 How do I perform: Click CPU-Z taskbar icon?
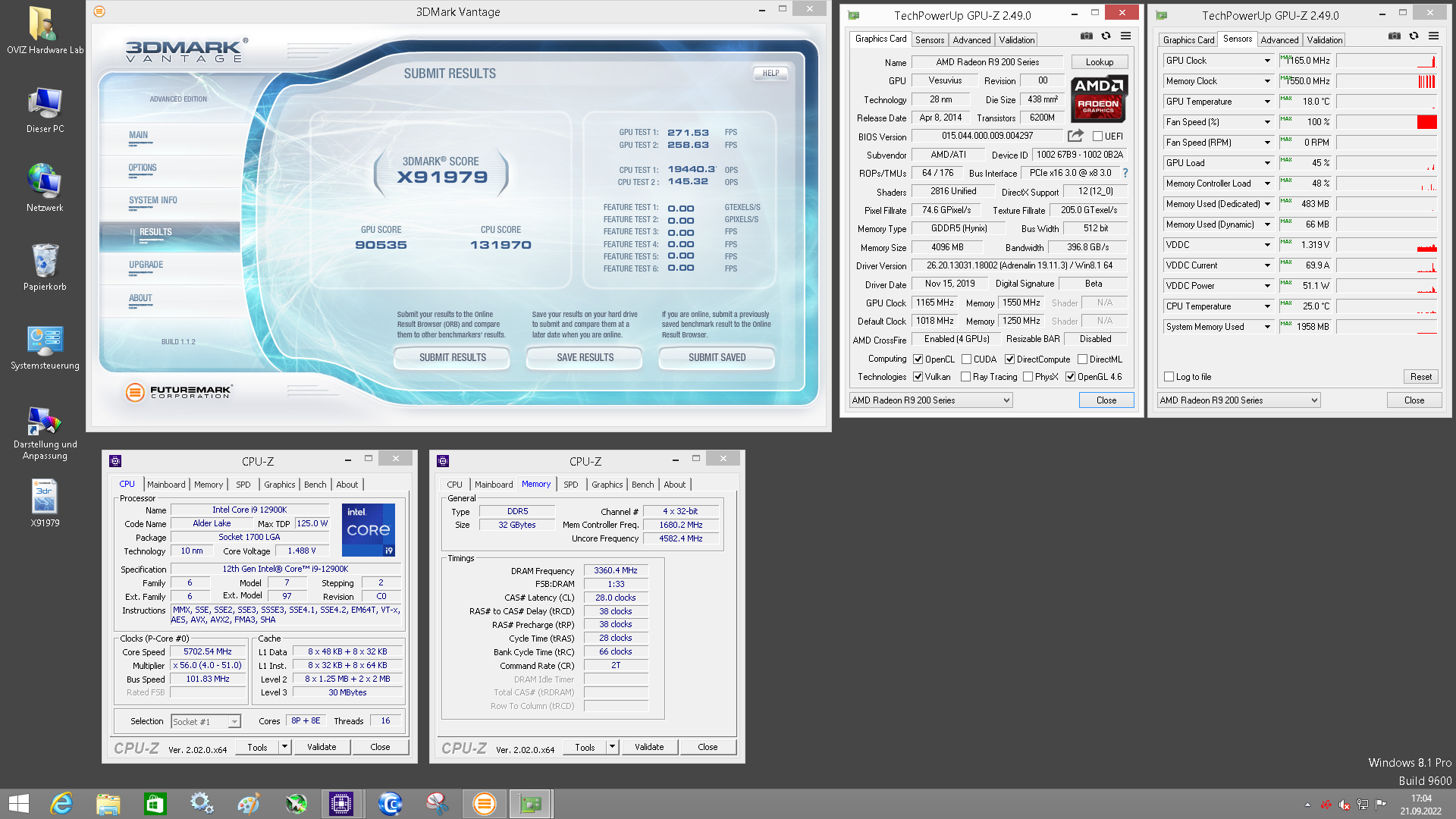tap(341, 804)
